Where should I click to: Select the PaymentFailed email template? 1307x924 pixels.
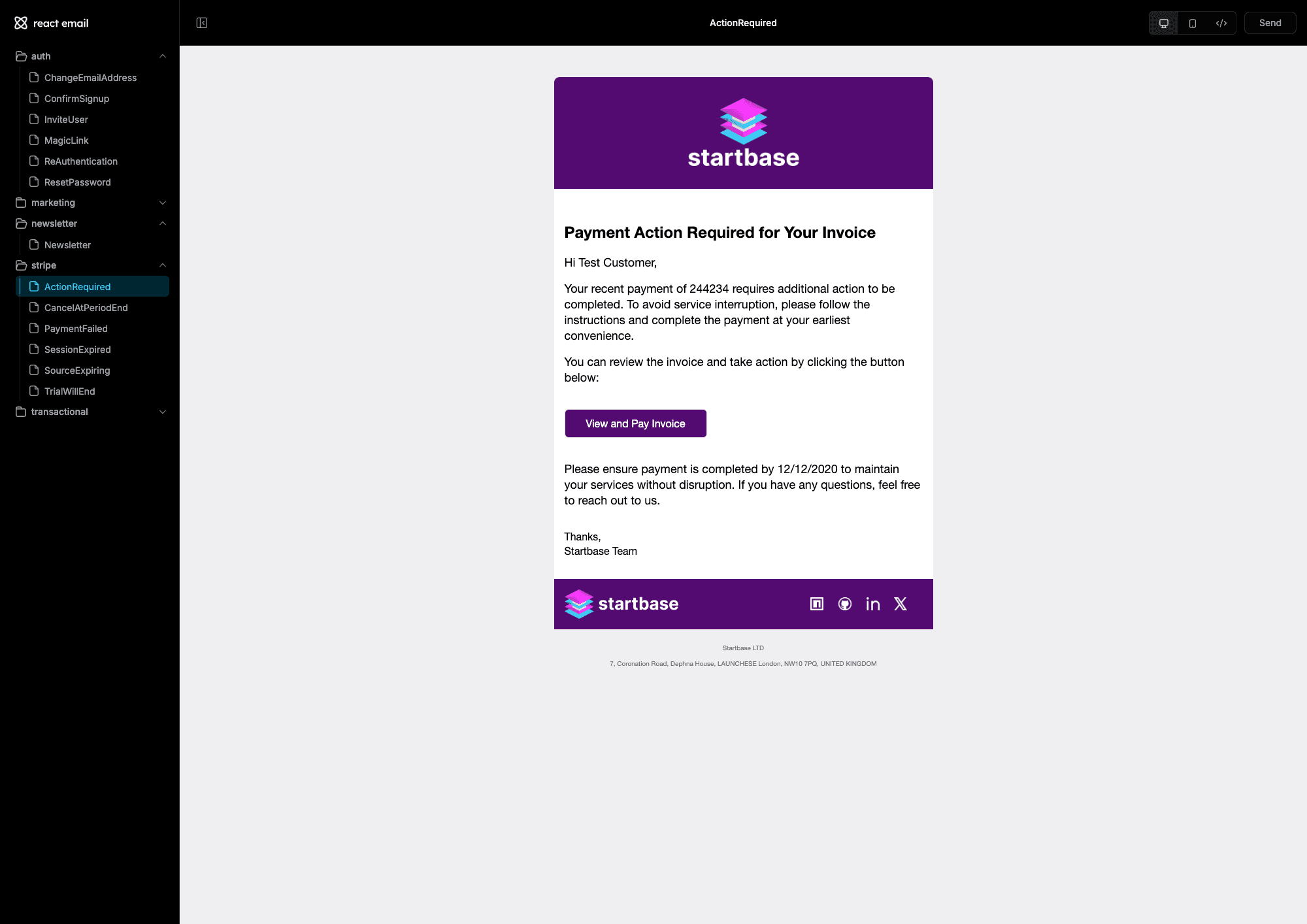76,328
